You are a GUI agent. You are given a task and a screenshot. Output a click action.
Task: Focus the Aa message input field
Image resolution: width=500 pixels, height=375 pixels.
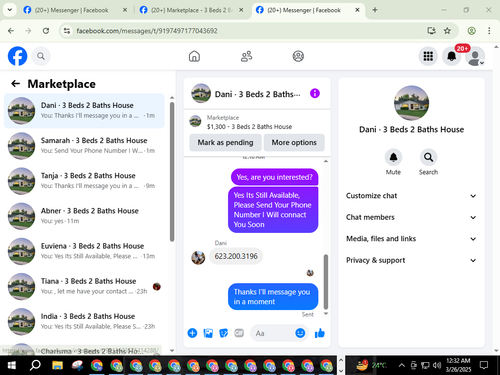[273, 333]
